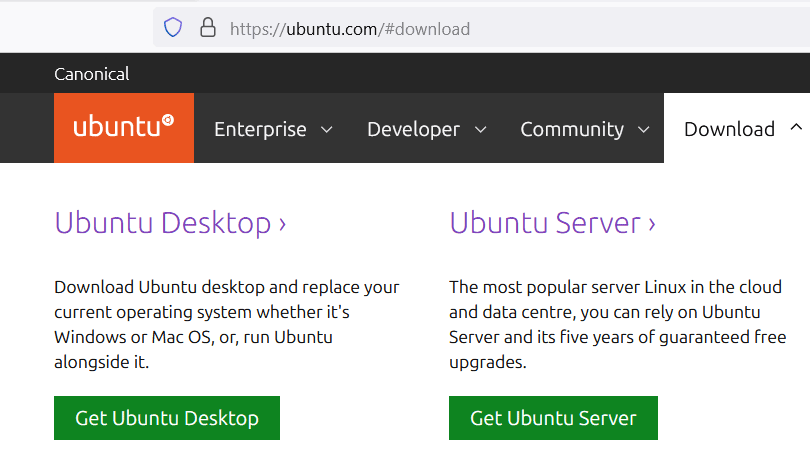The height and width of the screenshot is (460, 810).
Task: Open the Enterprise navigation menu
Action: (260, 129)
